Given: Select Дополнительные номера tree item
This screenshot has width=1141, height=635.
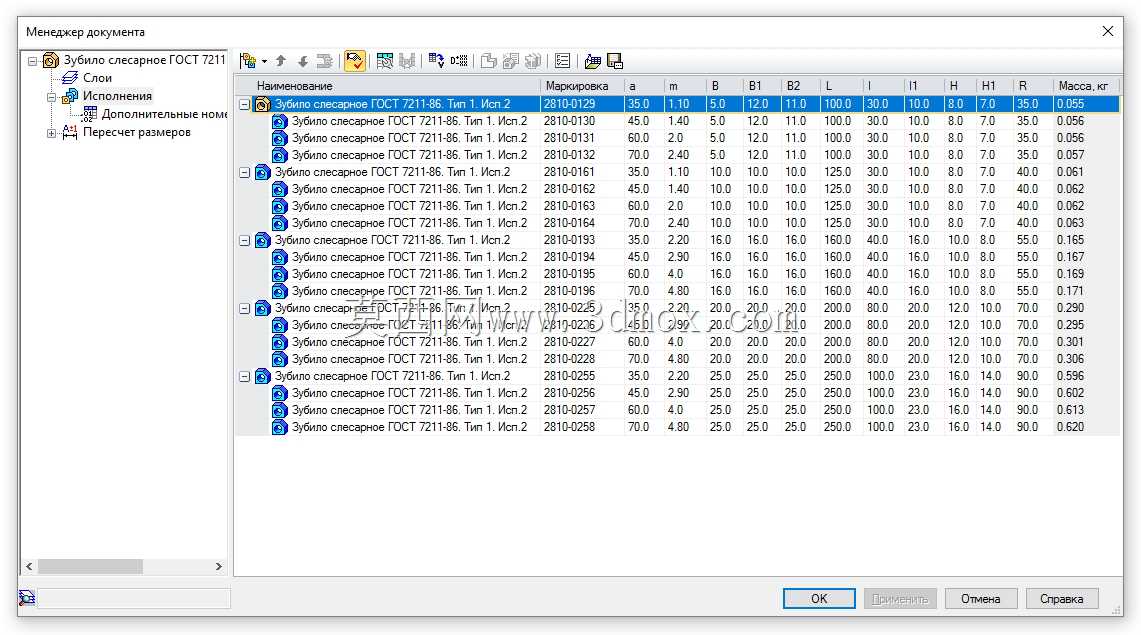Looking at the screenshot, I should [x=164, y=114].
